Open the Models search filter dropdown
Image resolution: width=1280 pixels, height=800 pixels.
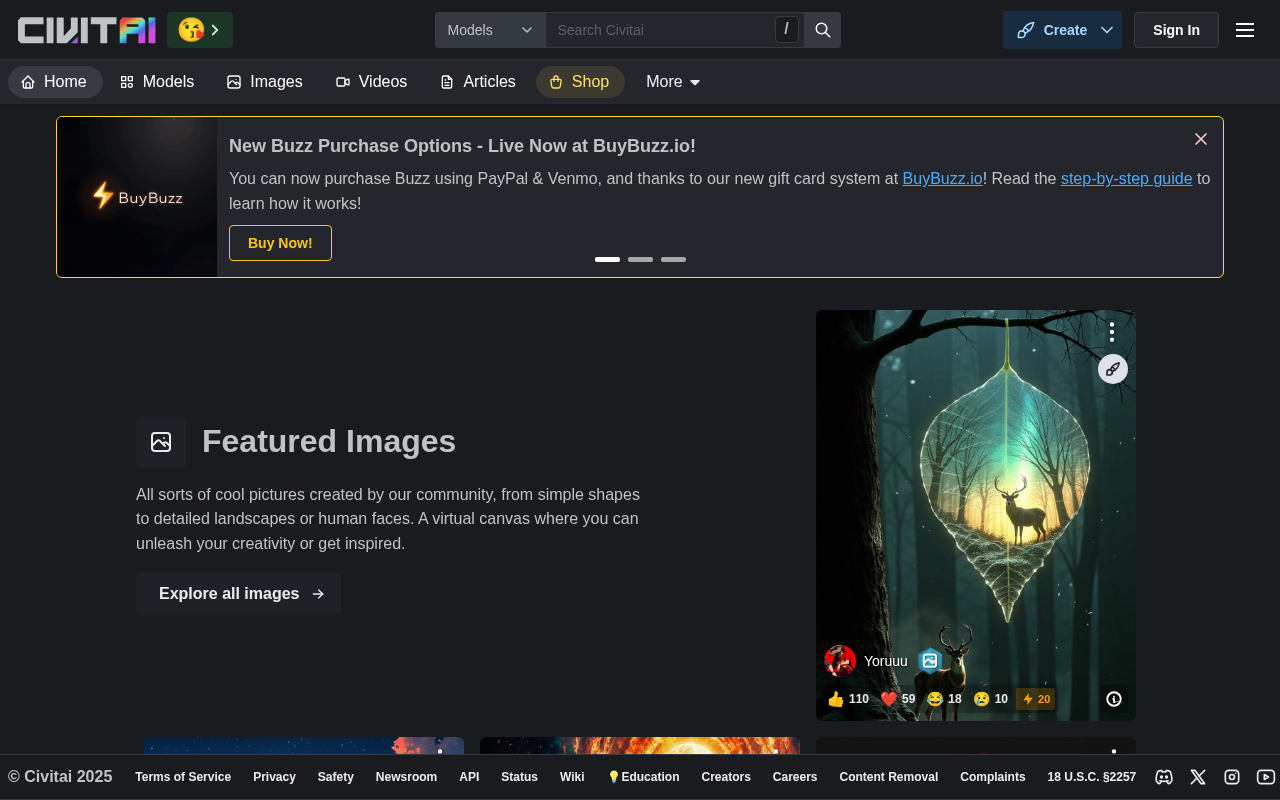point(490,30)
